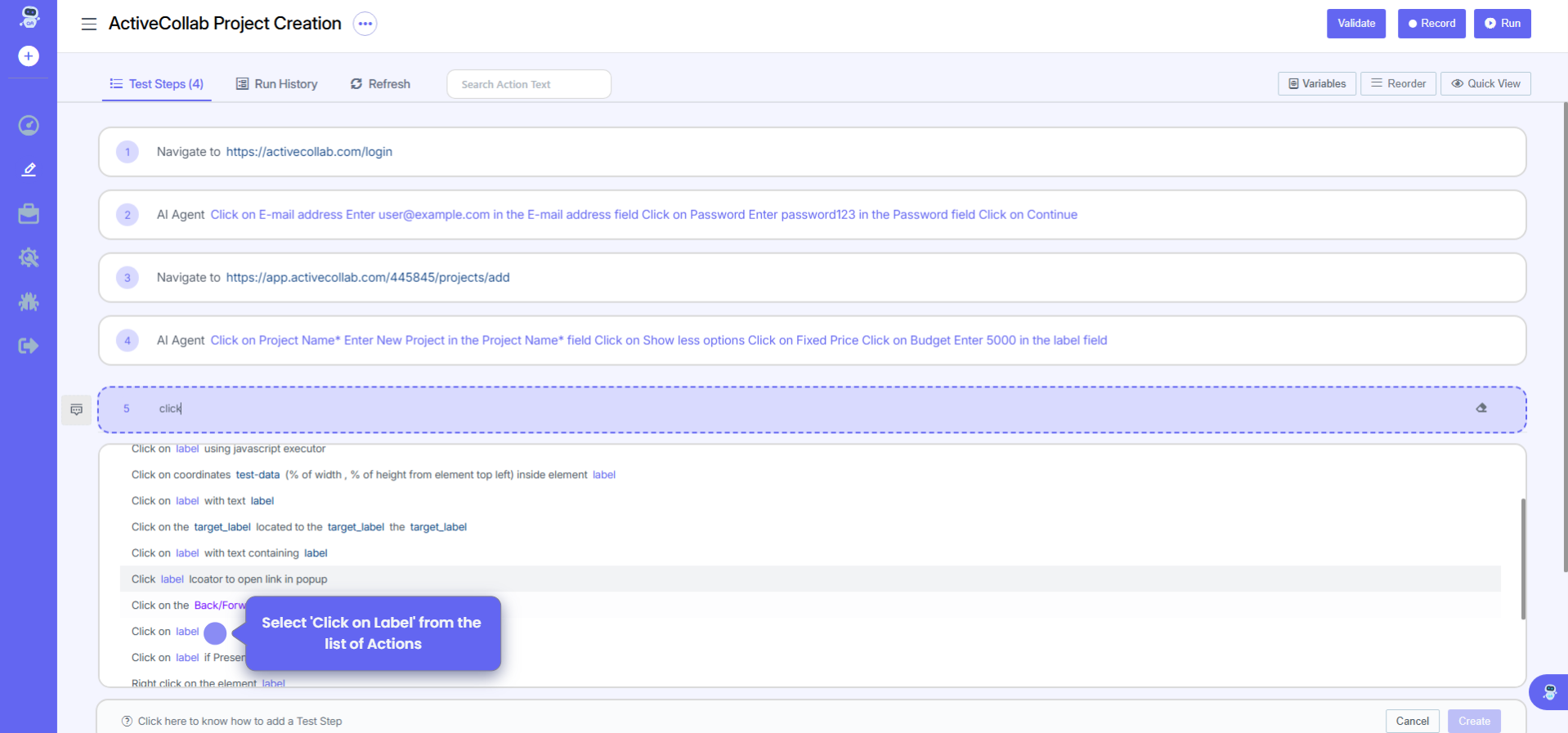This screenshot has width=1568, height=733.
Task: Click the Search Action Text field
Action: coord(529,84)
